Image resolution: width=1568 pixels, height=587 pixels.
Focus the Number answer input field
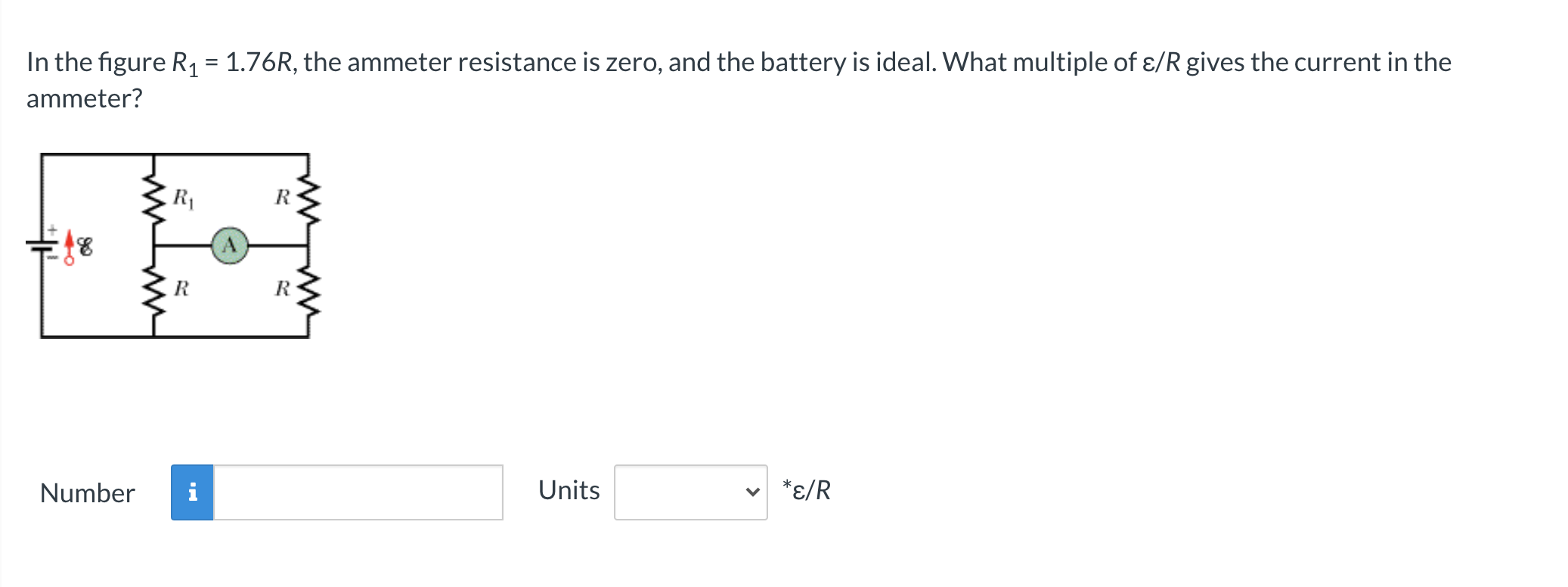coord(358,492)
